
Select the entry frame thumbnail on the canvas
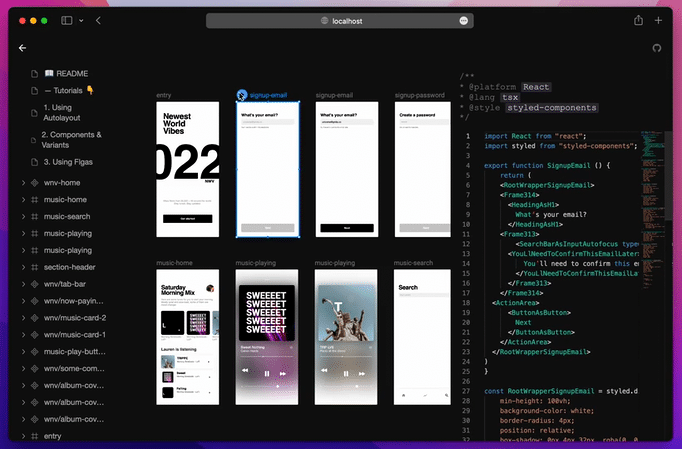click(x=188, y=169)
